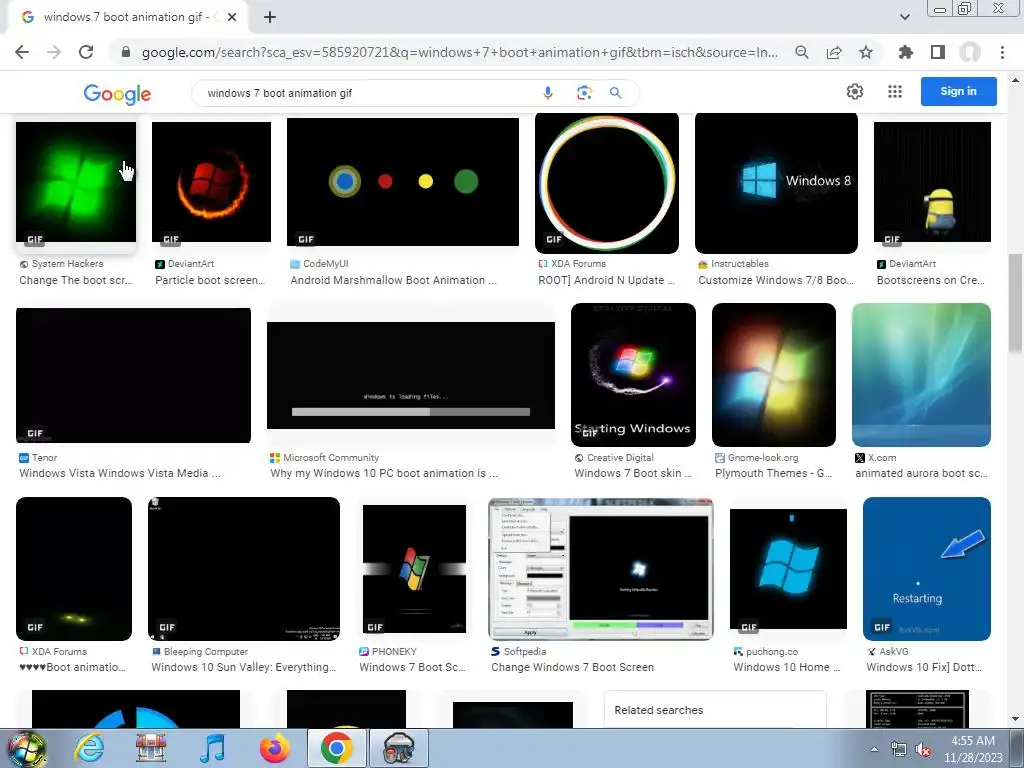Open the Chrome profile avatar

(970, 52)
